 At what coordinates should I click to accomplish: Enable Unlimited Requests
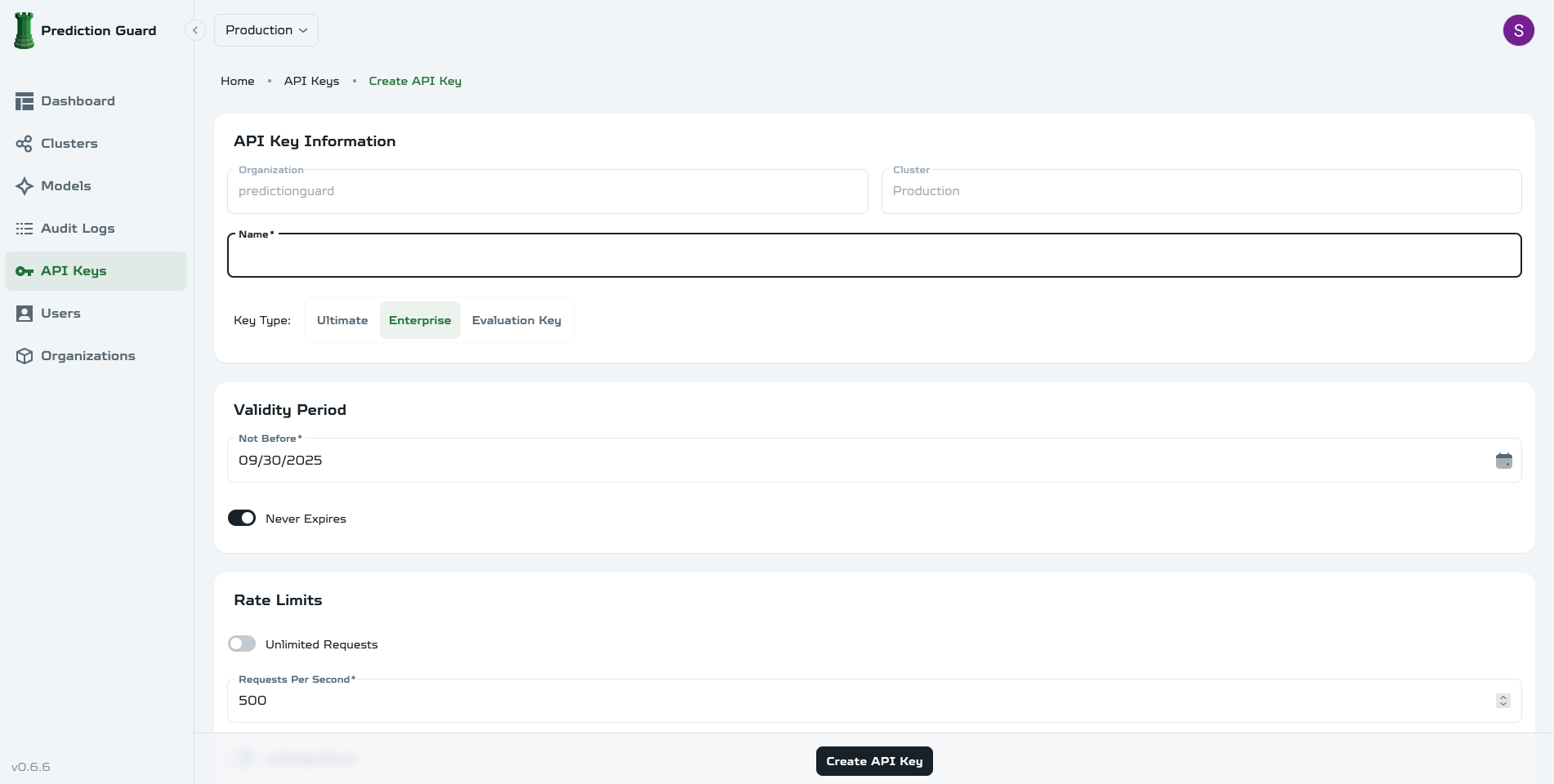point(242,644)
